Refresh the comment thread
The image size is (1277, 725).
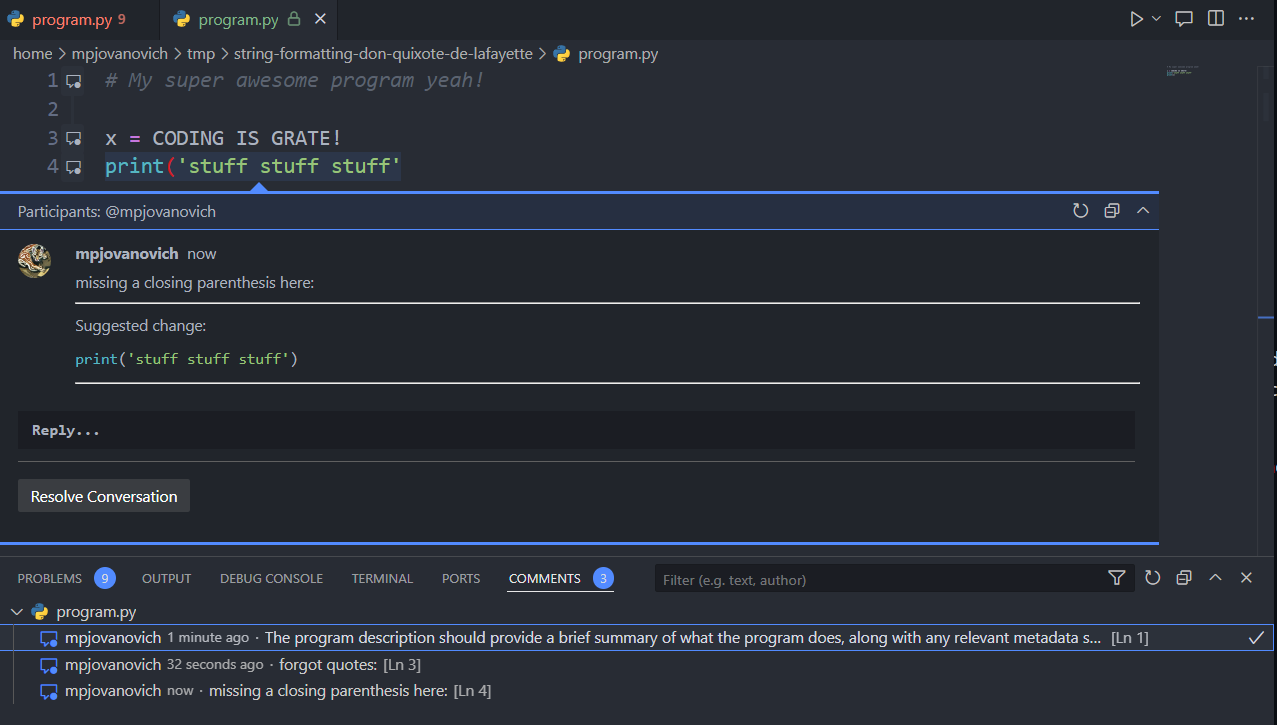1080,211
